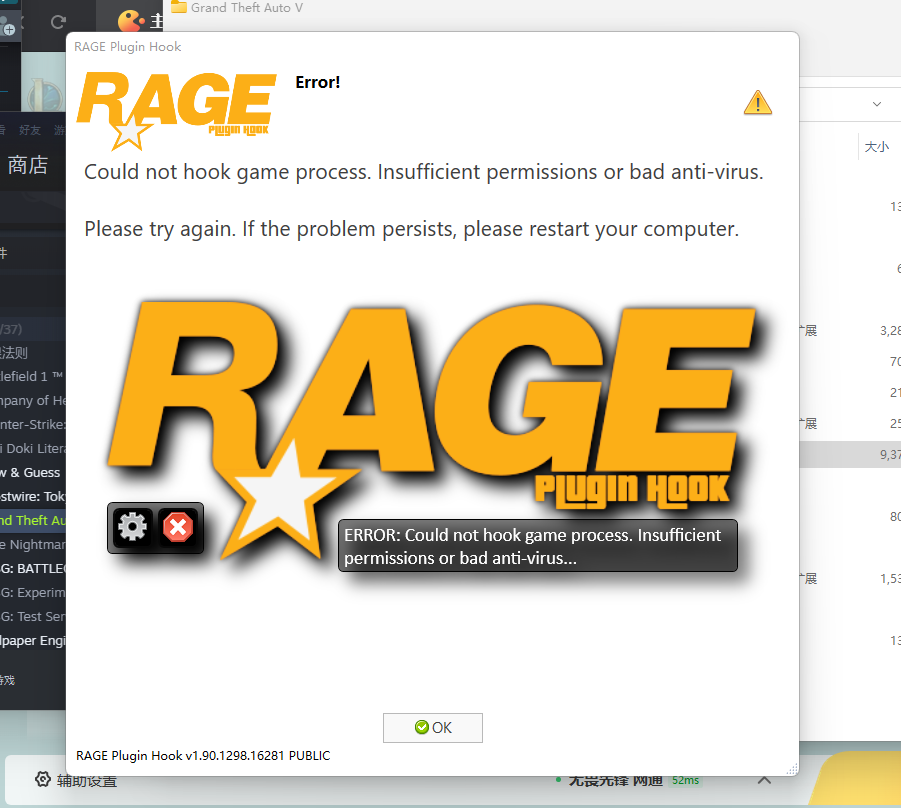901x808 pixels.
Task: Select PUBG: Experimental in Steam library
Action: tap(33, 592)
